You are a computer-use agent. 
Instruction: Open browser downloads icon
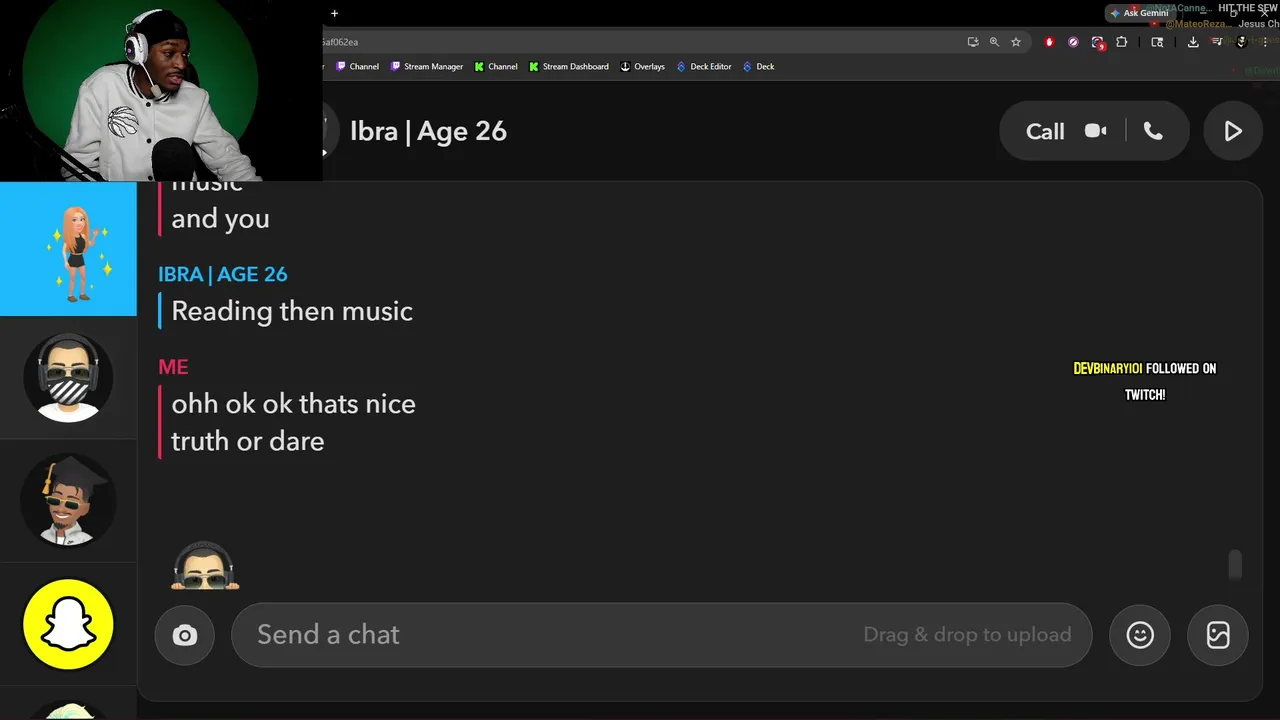(x=1193, y=42)
